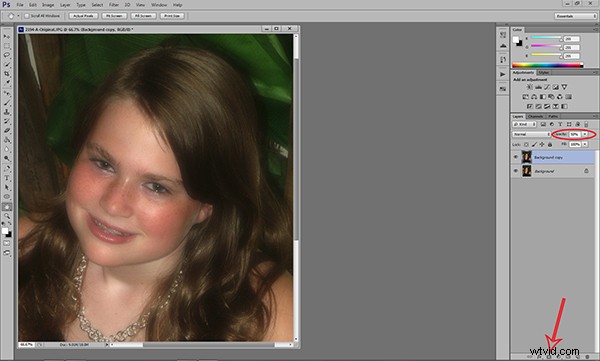Open the collapsed Actions play icon
This screenshot has height=361, width=600.
[x=503, y=74]
